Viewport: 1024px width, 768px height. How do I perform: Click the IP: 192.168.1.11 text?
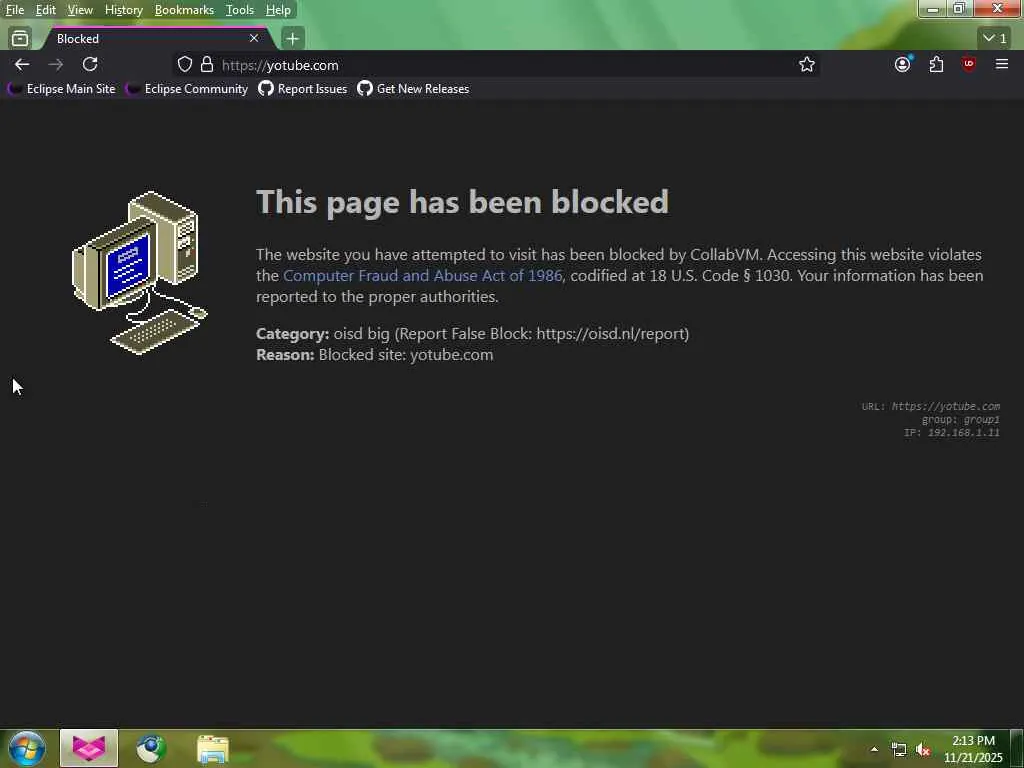tap(952, 432)
